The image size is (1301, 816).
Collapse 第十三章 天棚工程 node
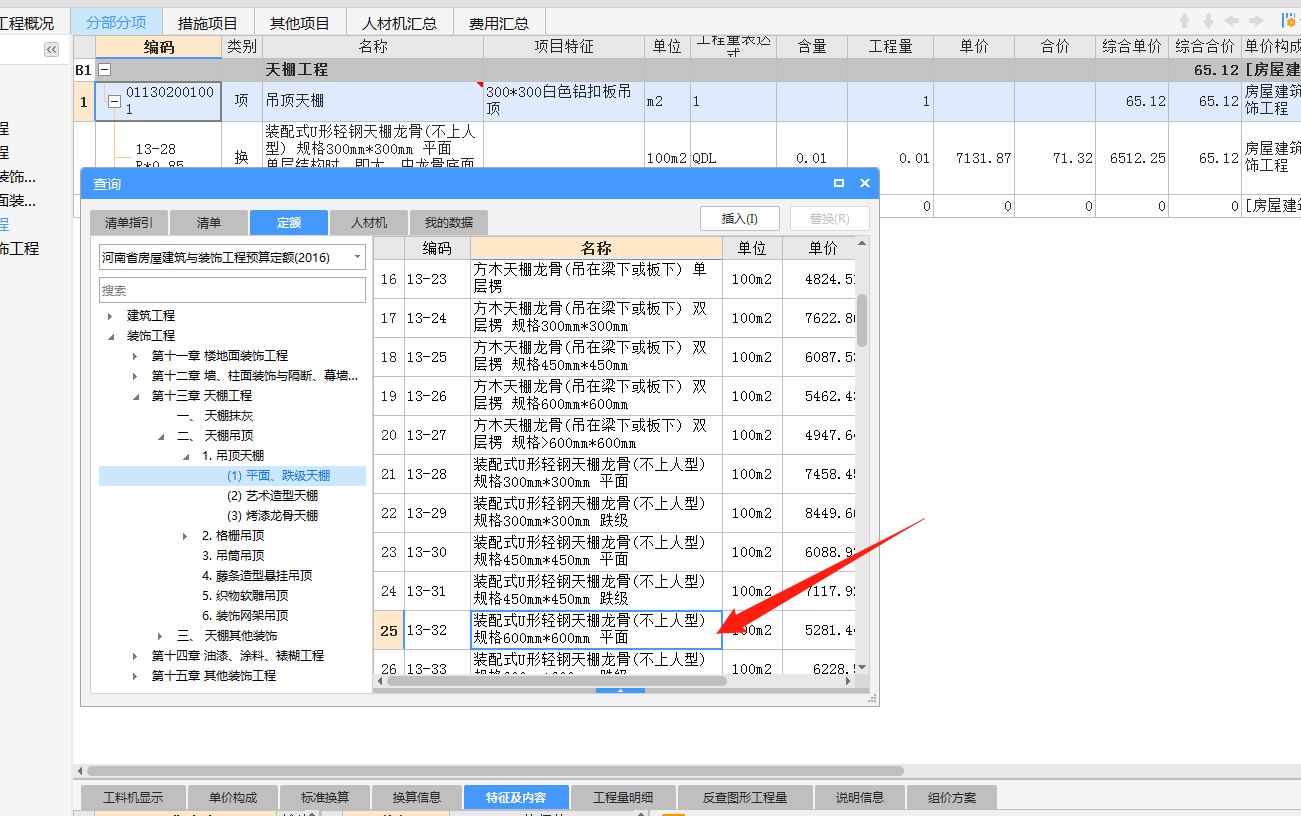135,396
